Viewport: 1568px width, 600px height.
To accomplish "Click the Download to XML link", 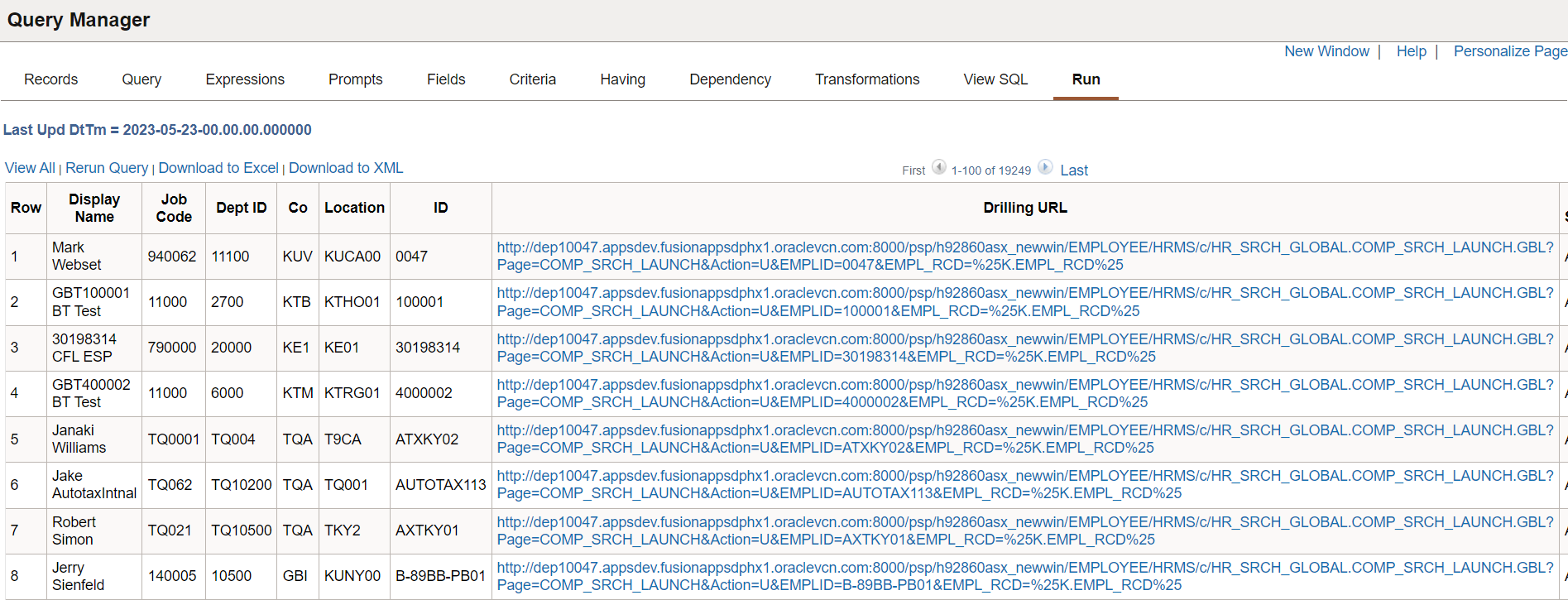I will click(346, 168).
